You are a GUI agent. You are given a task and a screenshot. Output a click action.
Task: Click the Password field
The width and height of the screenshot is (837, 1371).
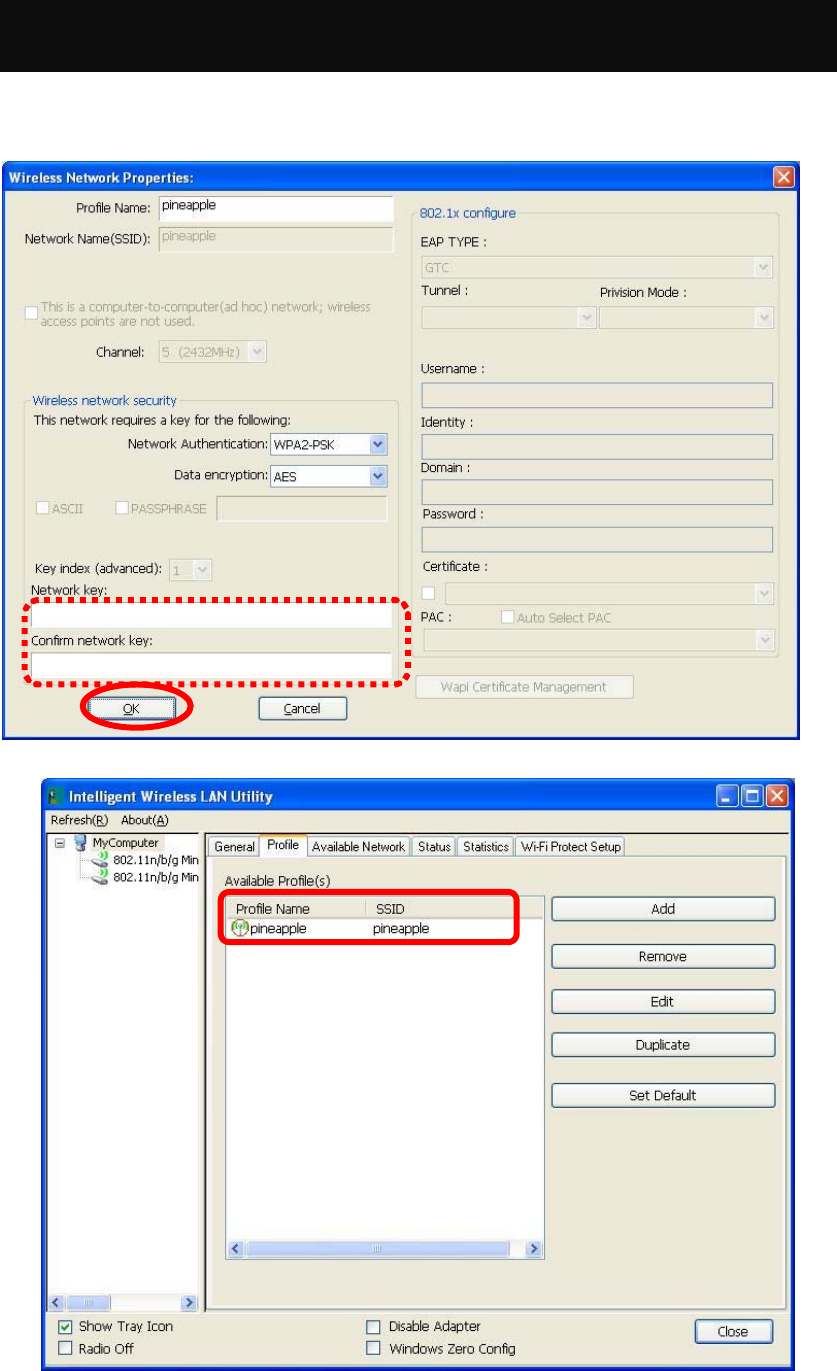598,540
